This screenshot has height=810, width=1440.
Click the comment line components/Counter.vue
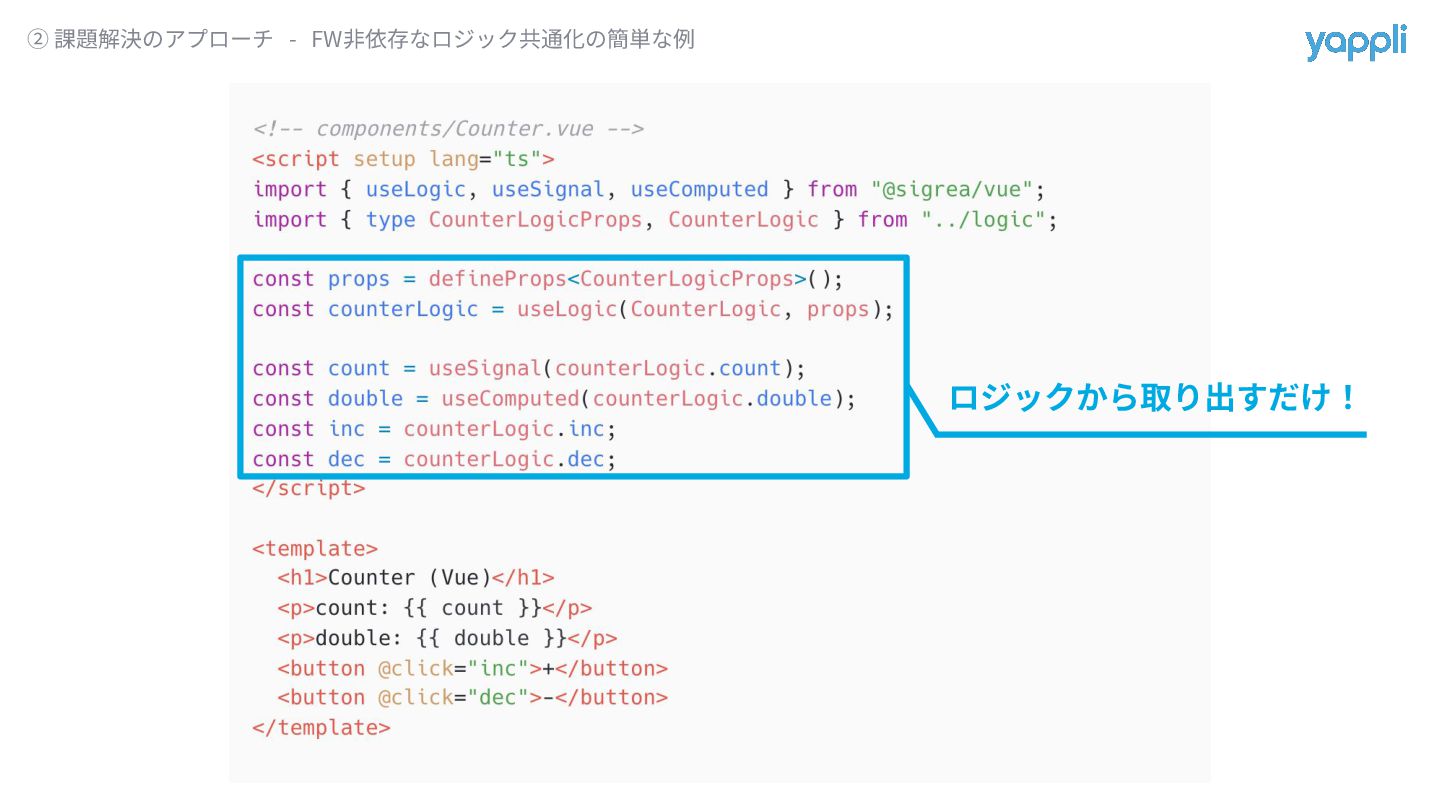pyautogui.click(x=448, y=129)
